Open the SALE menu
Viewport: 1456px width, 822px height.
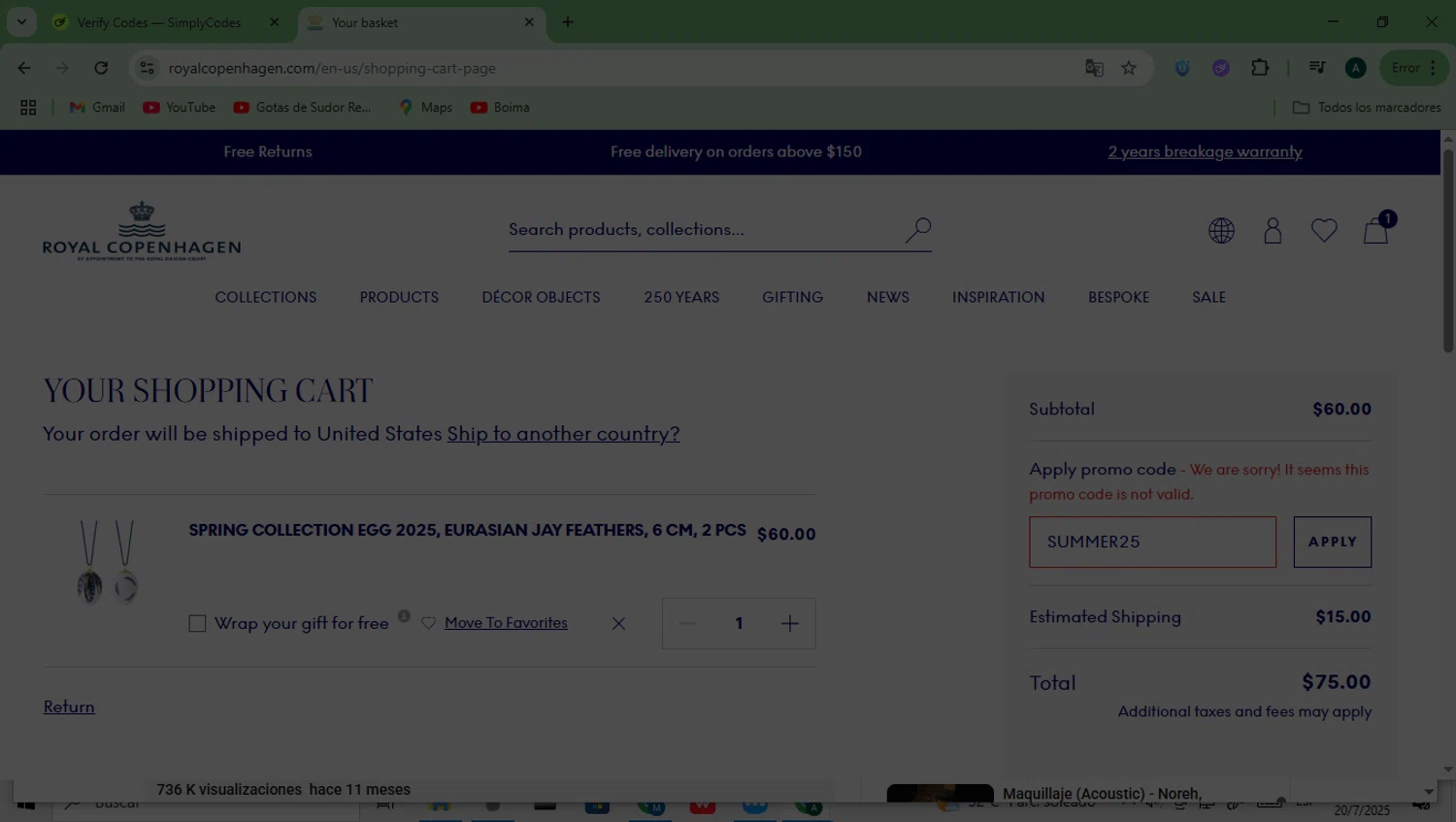1208,297
